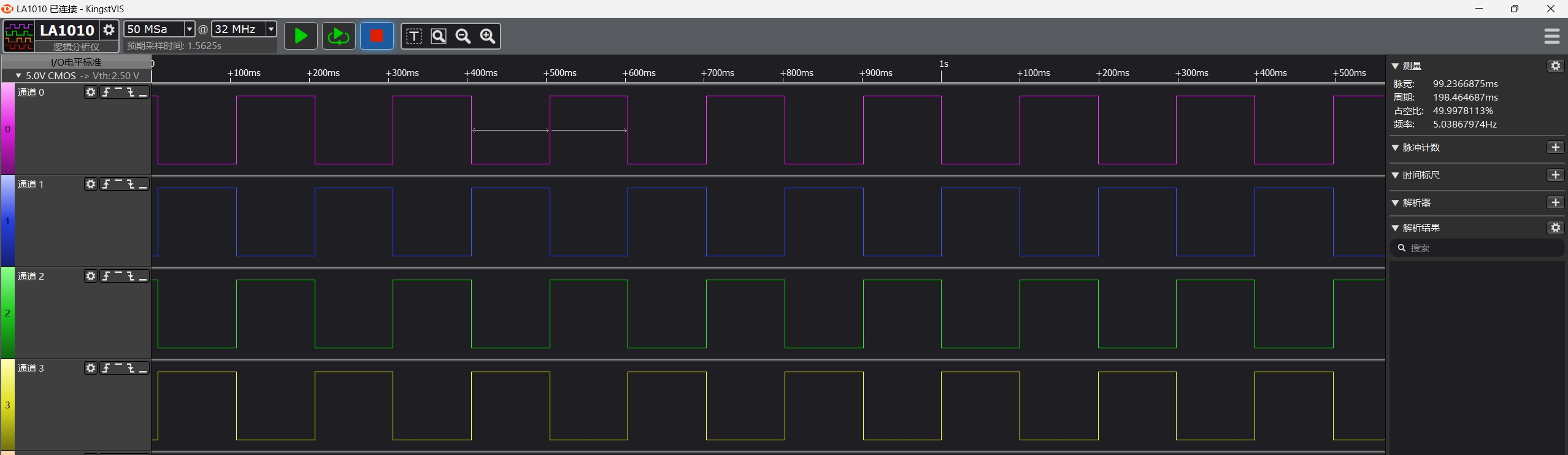Collapse the 时间标尺 time ruler section
The width and height of the screenshot is (1568, 455).
1396,175
